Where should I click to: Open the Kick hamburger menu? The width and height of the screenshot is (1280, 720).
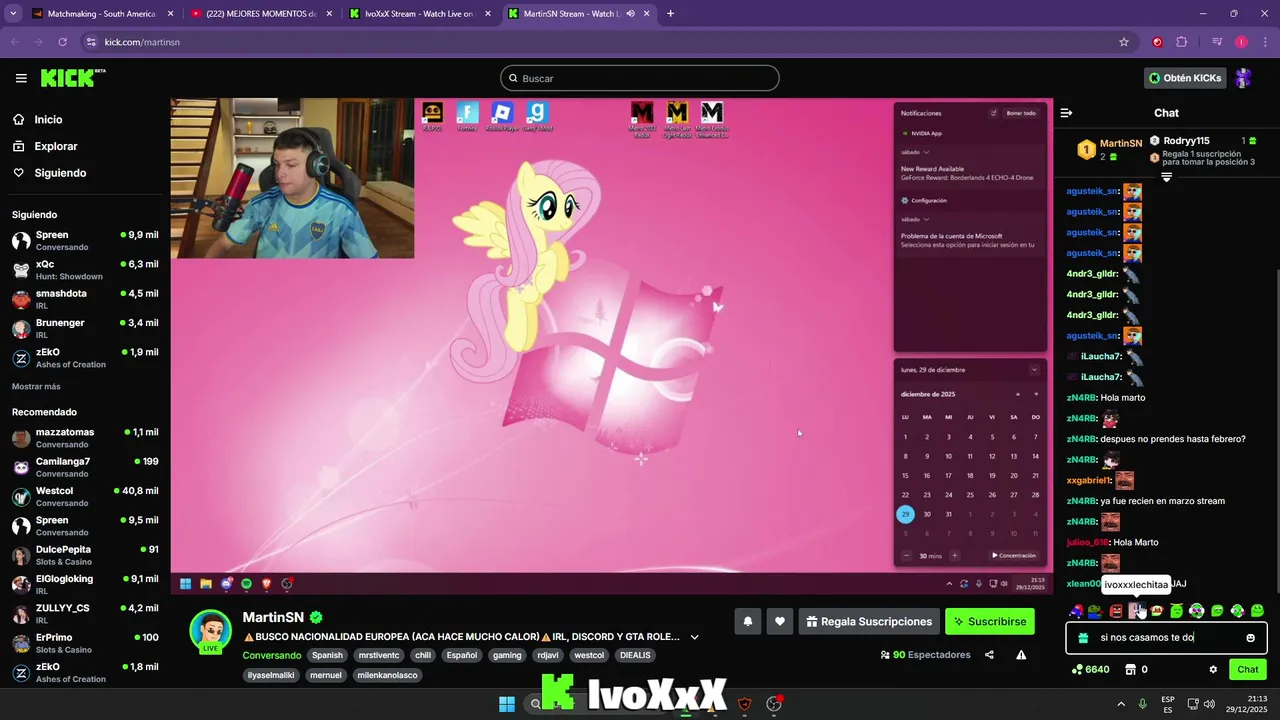21,78
